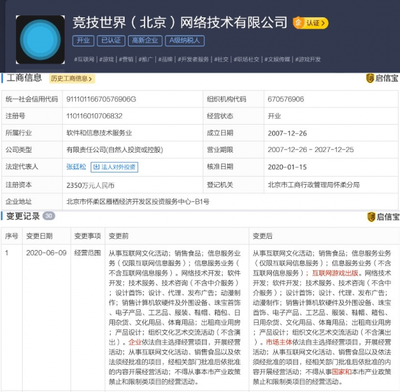The width and height of the screenshot is (400, 392).
Task: Click the 启信宝 logo beside 变更记录
Action: 383,217
